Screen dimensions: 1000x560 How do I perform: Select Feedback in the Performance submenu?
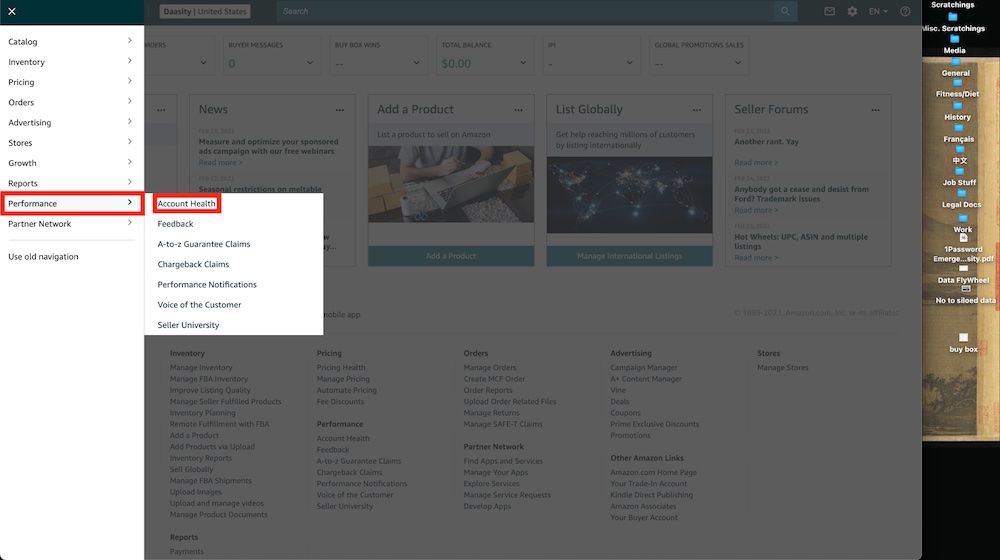click(175, 224)
